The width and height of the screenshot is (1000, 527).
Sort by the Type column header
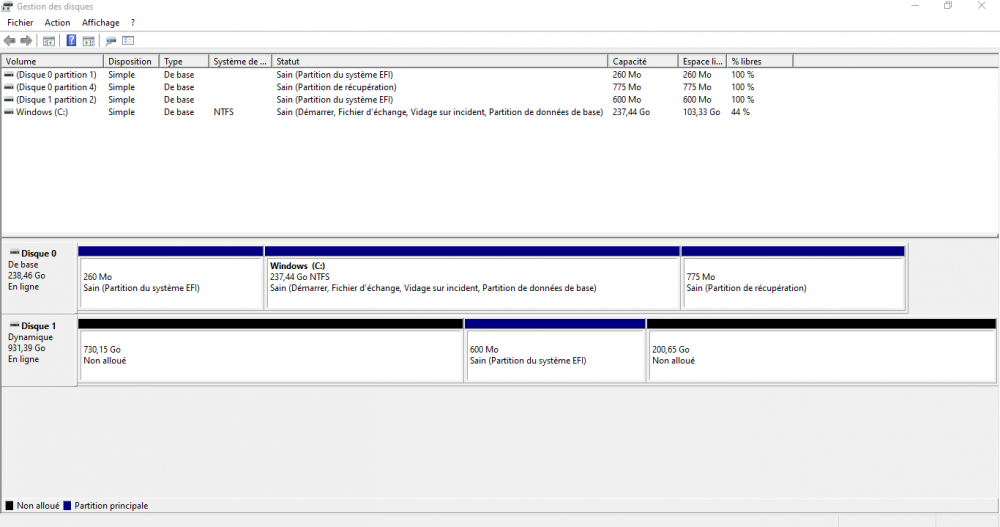pos(184,61)
